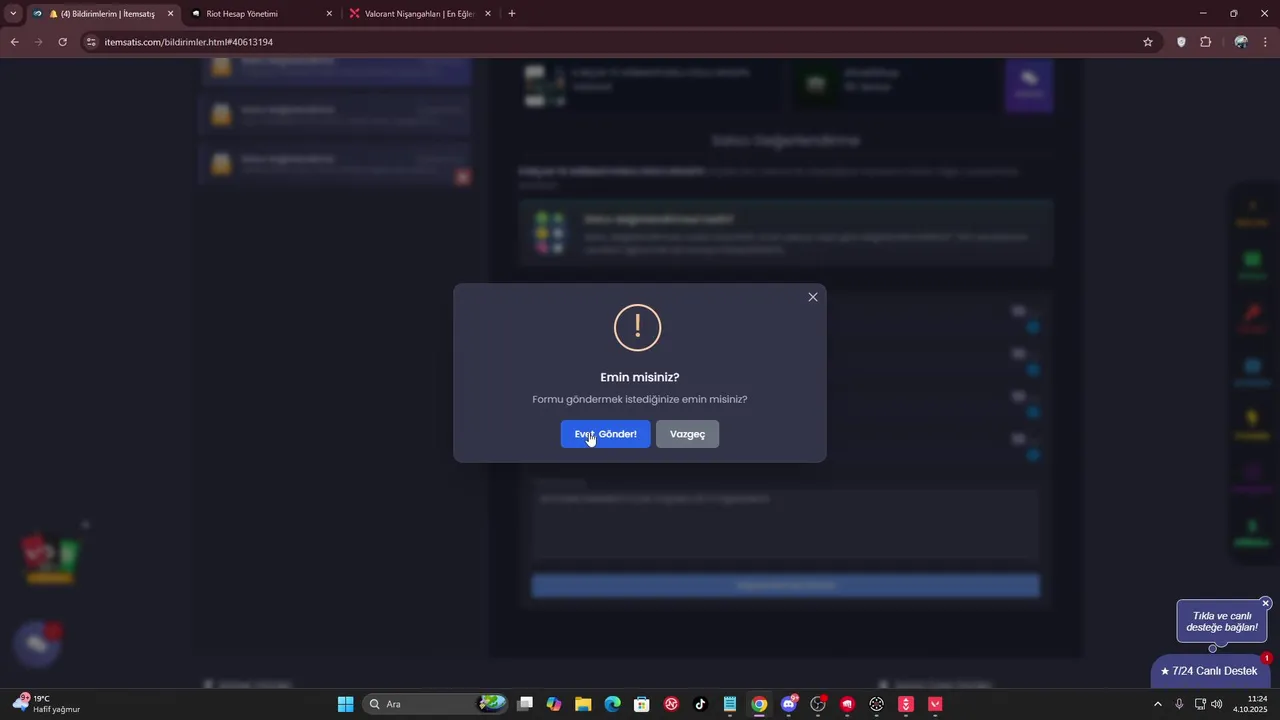Image resolution: width=1280 pixels, height=720 pixels.
Task: Open Microsoft Store from the taskbar
Action: coord(642,704)
